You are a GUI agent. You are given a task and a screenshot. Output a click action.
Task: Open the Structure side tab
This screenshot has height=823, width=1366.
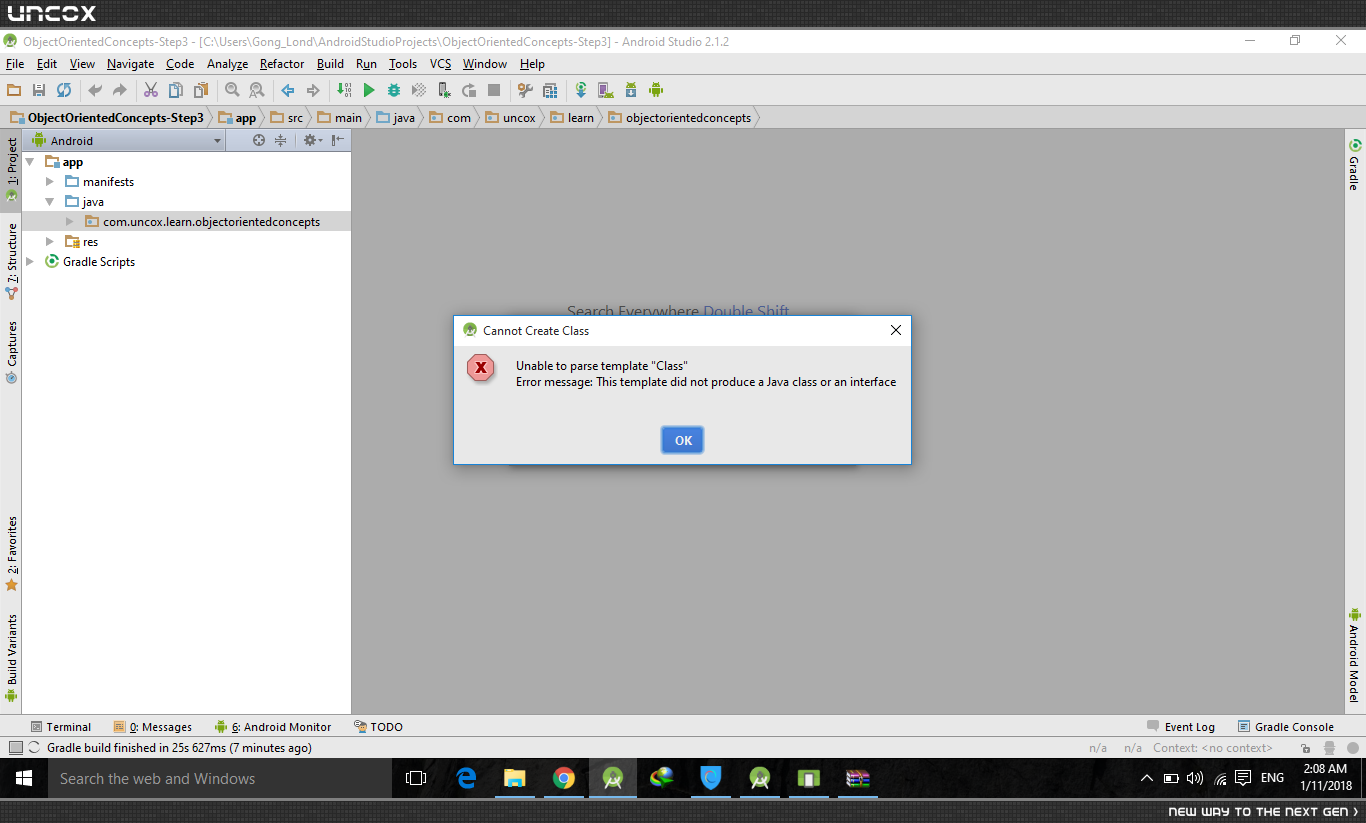[x=11, y=262]
